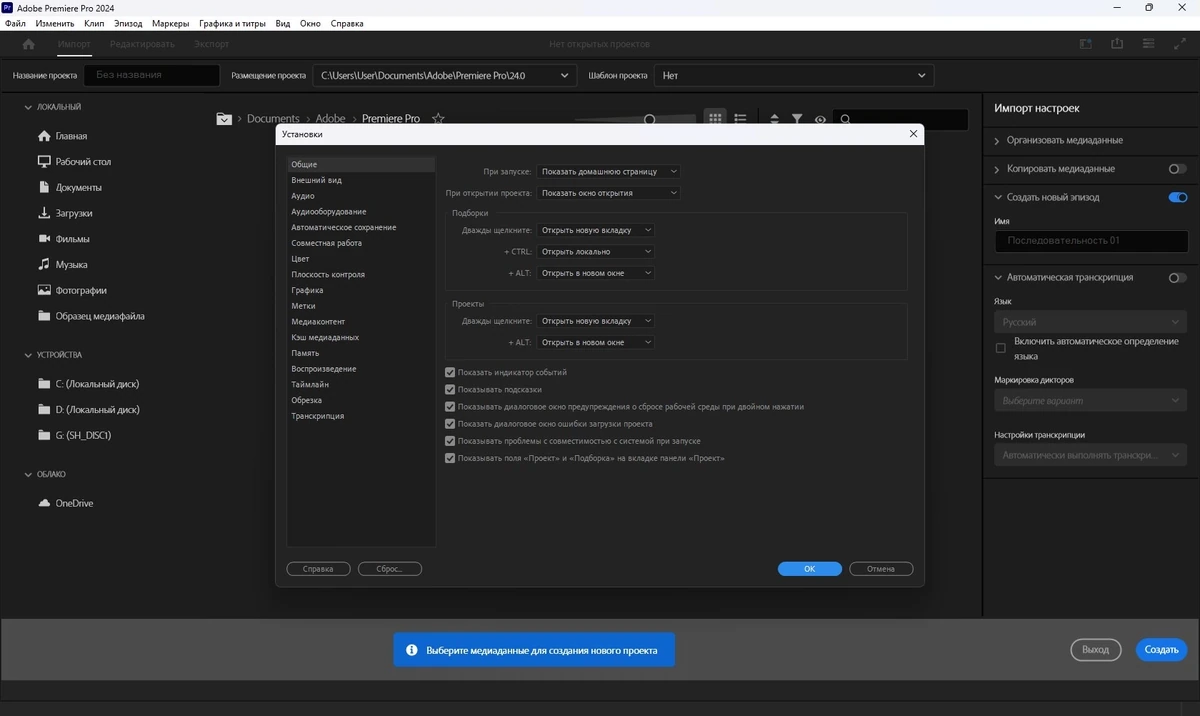Open Файл menu
Viewport: 1200px width, 716px height.
(x=15, y=23)
